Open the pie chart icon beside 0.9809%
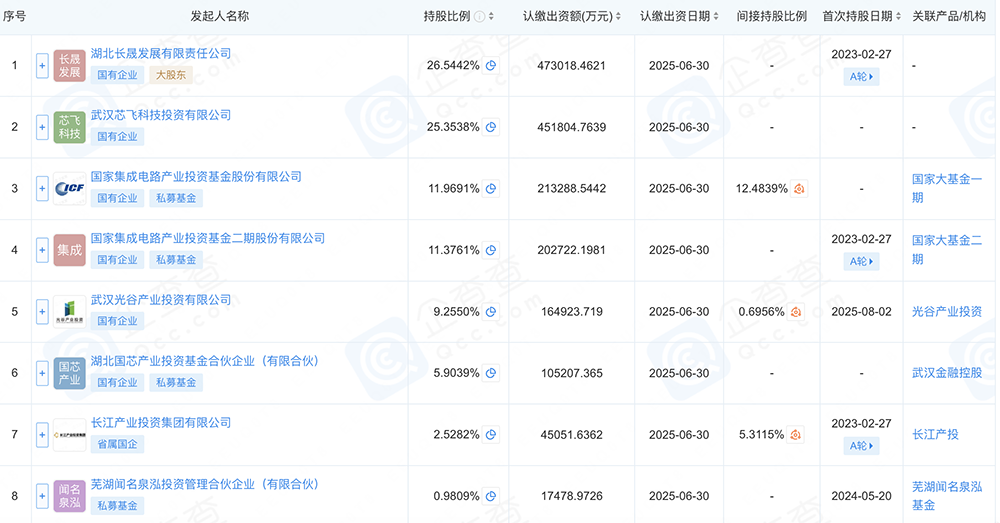 (x=490, y=496)
